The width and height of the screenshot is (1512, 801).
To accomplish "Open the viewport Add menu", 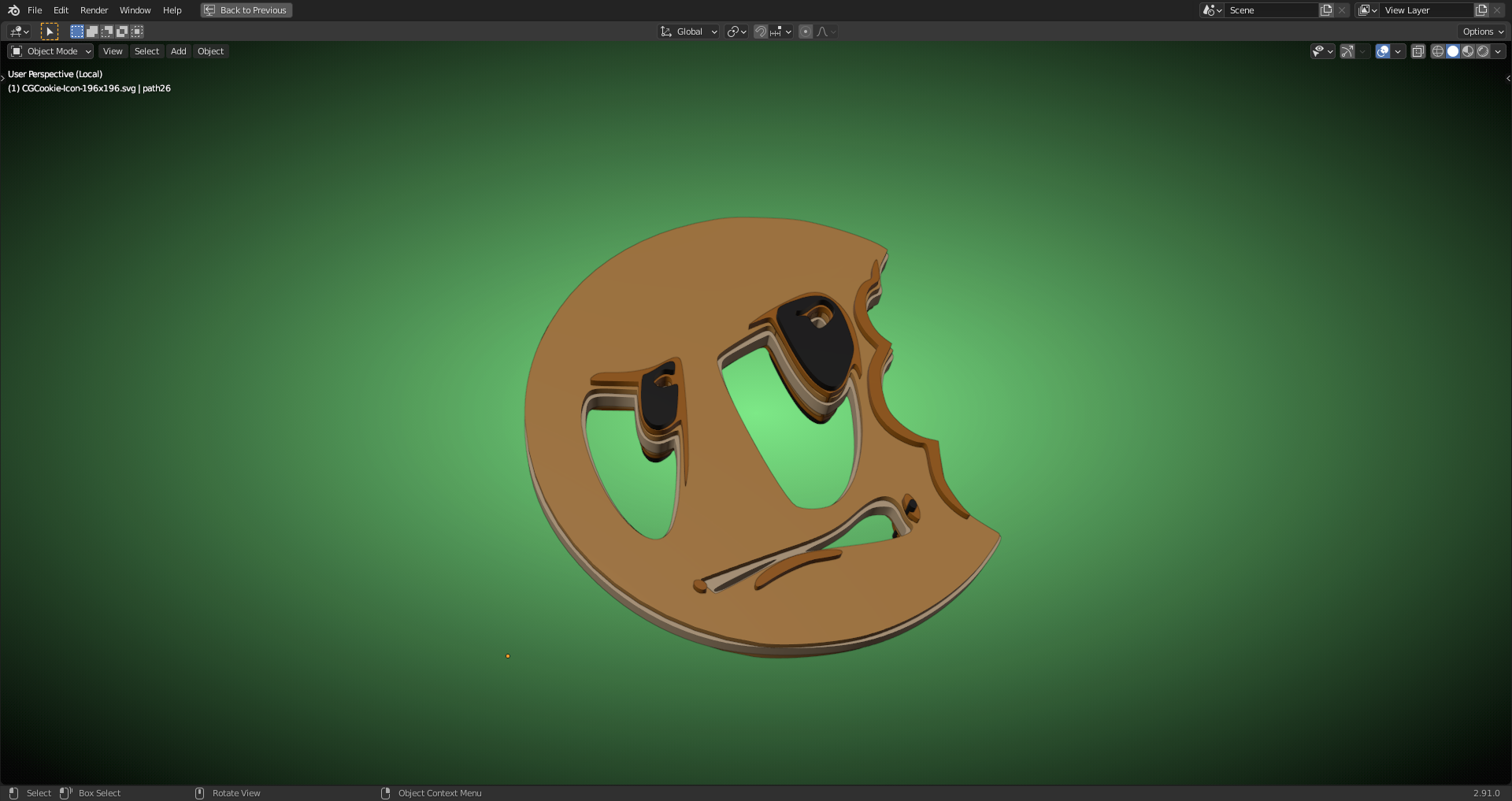I will (179, 51).
